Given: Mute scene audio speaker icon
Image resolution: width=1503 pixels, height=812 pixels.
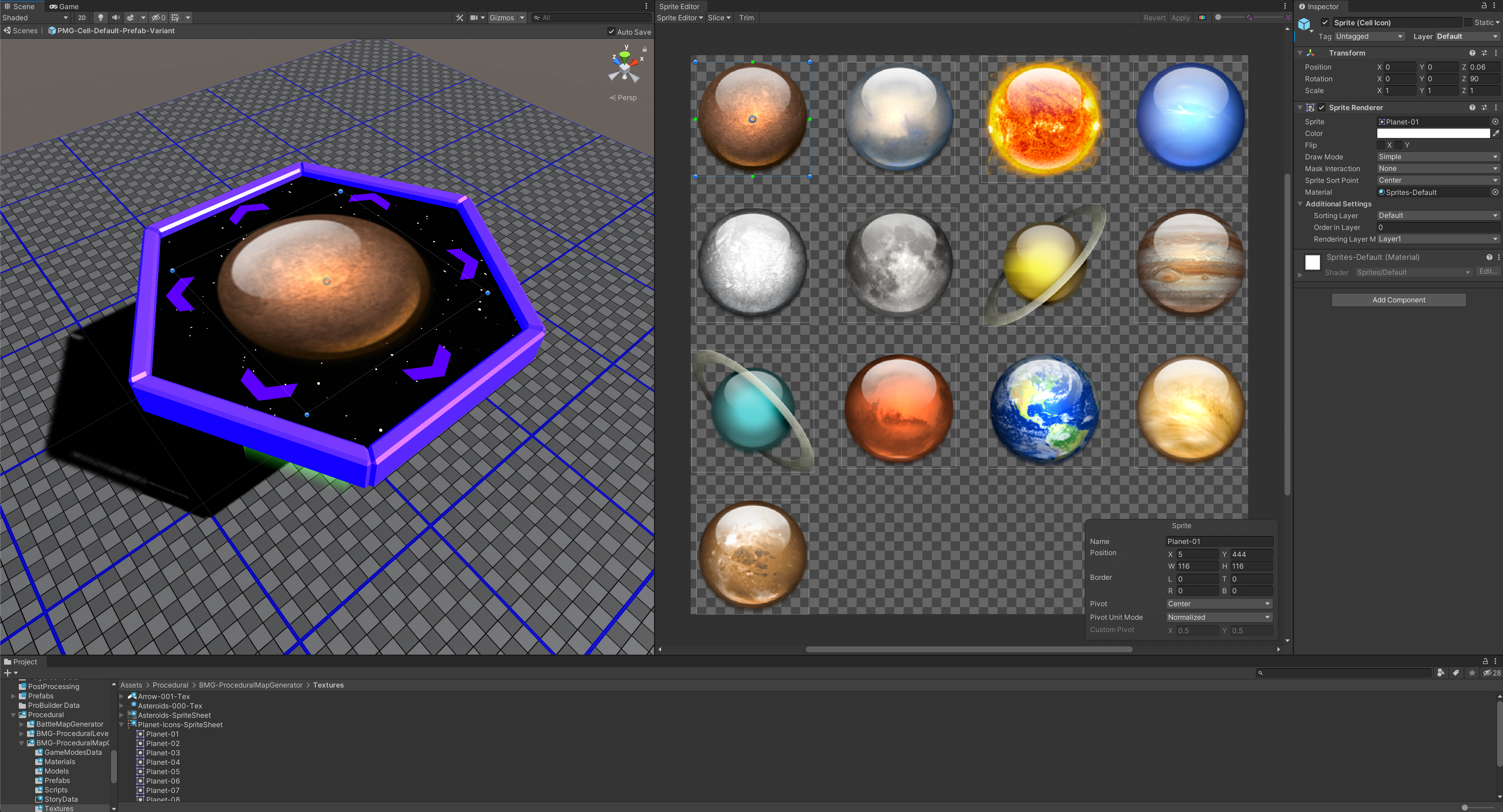Looking at the screenshot, I should (115, 18).
